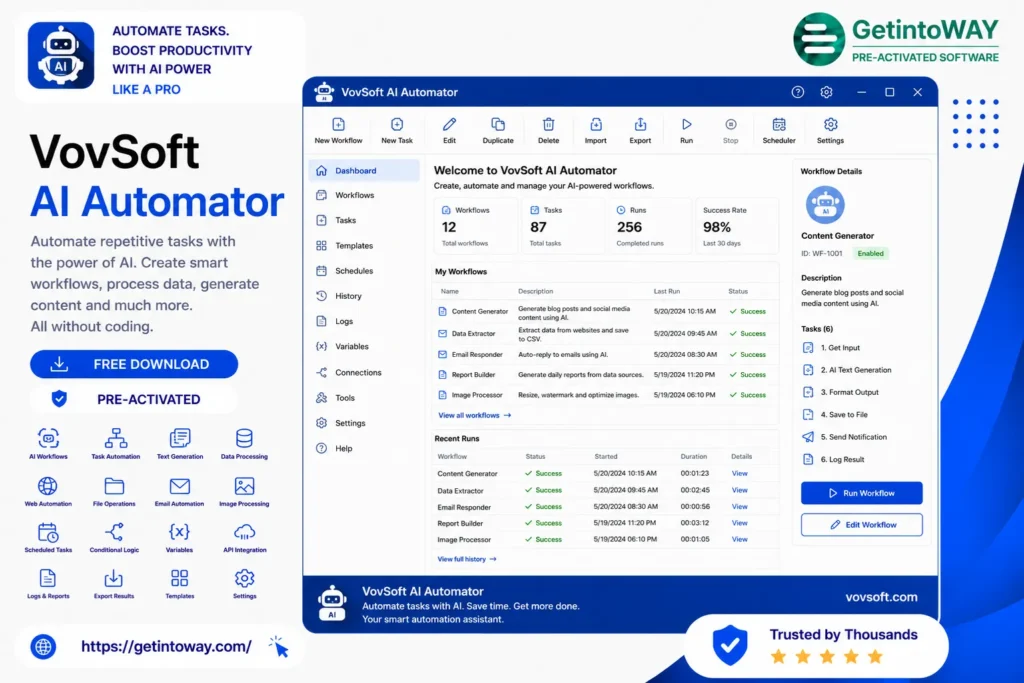Click the Stop icon in toolbar
The width and height of the screenshot is (1024, 683).
pyautogui.click(x=731, y=125)
